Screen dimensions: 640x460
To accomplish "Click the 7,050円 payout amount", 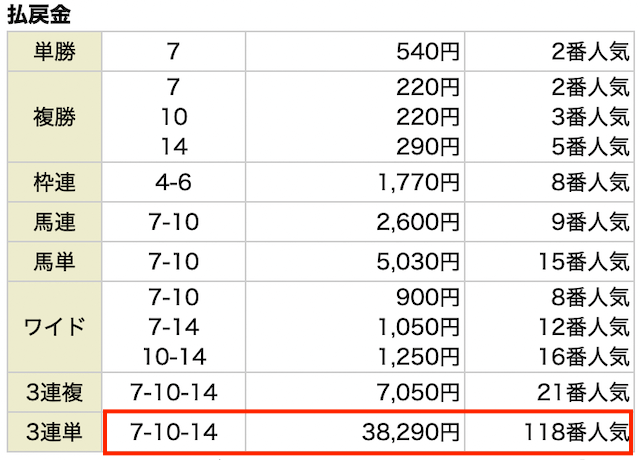I will click(x=418, y=392).
